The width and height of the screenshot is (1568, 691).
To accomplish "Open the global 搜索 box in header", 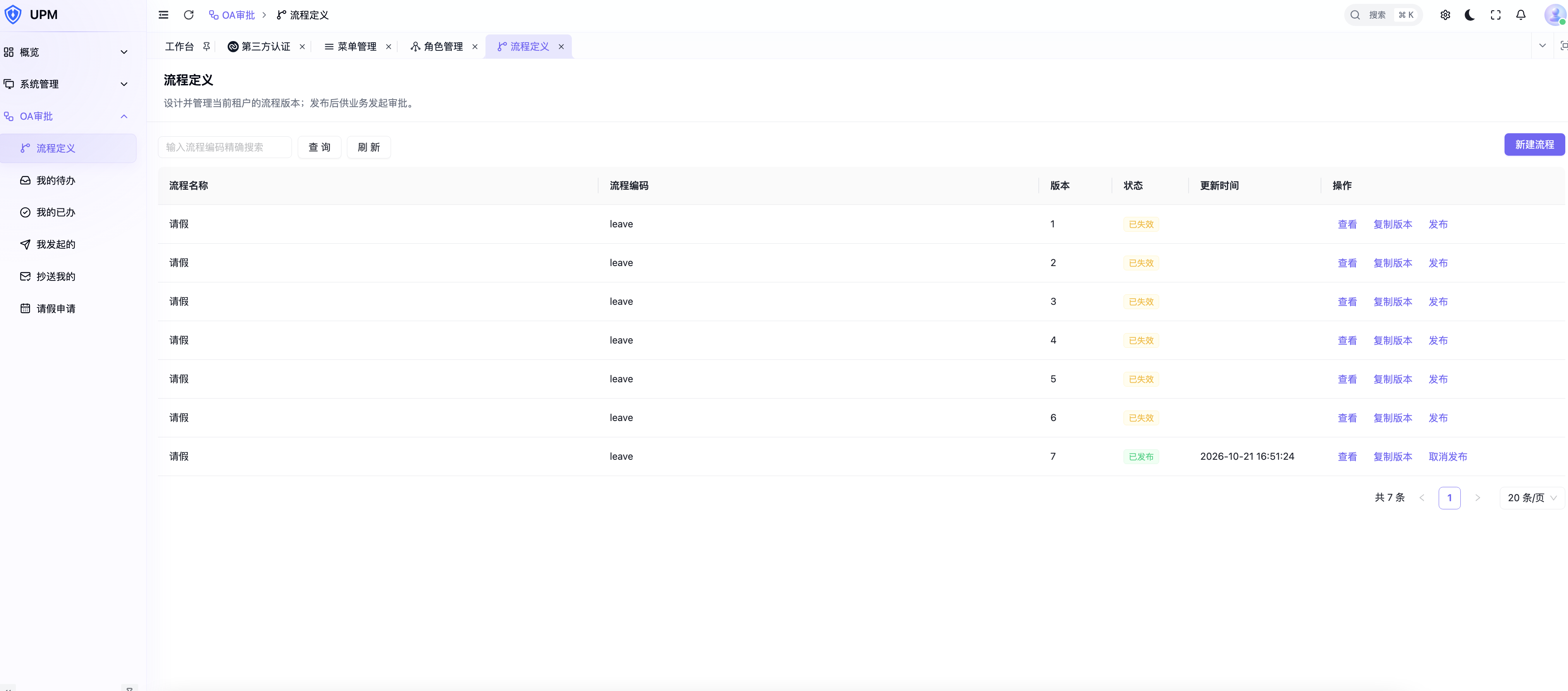I will [1383, 15].
